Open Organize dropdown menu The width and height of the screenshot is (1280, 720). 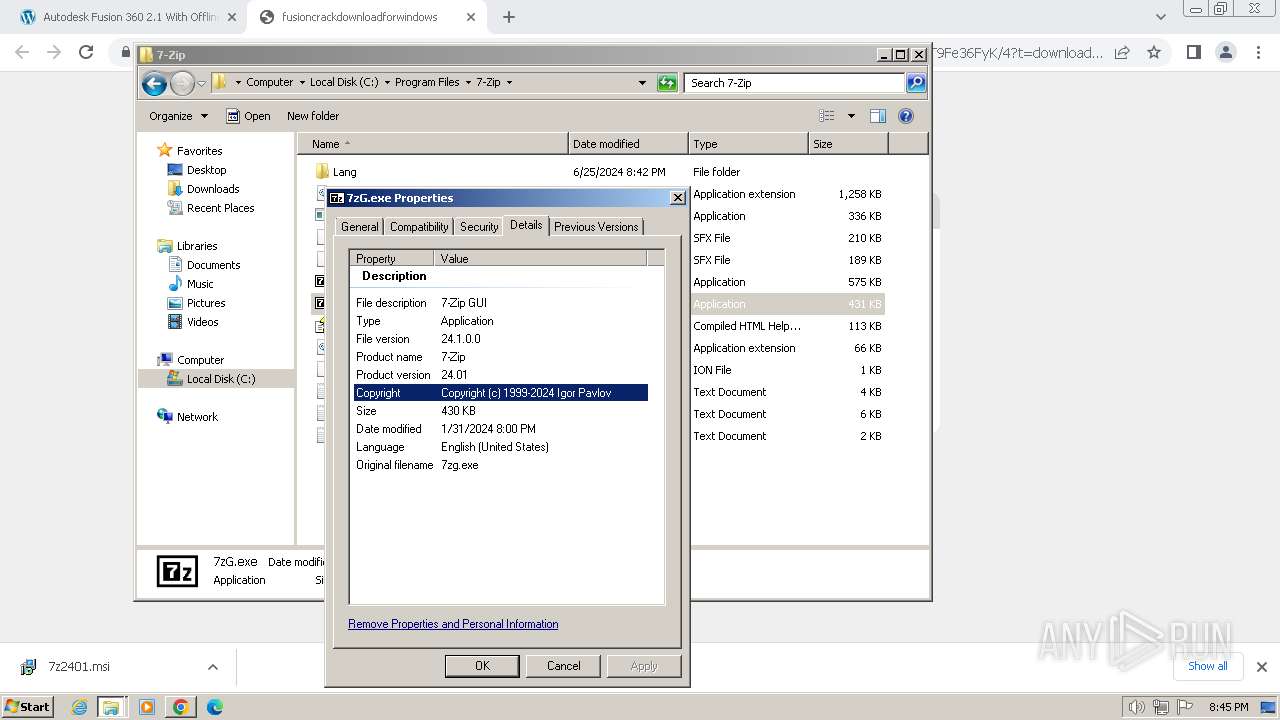coord(178,116)
